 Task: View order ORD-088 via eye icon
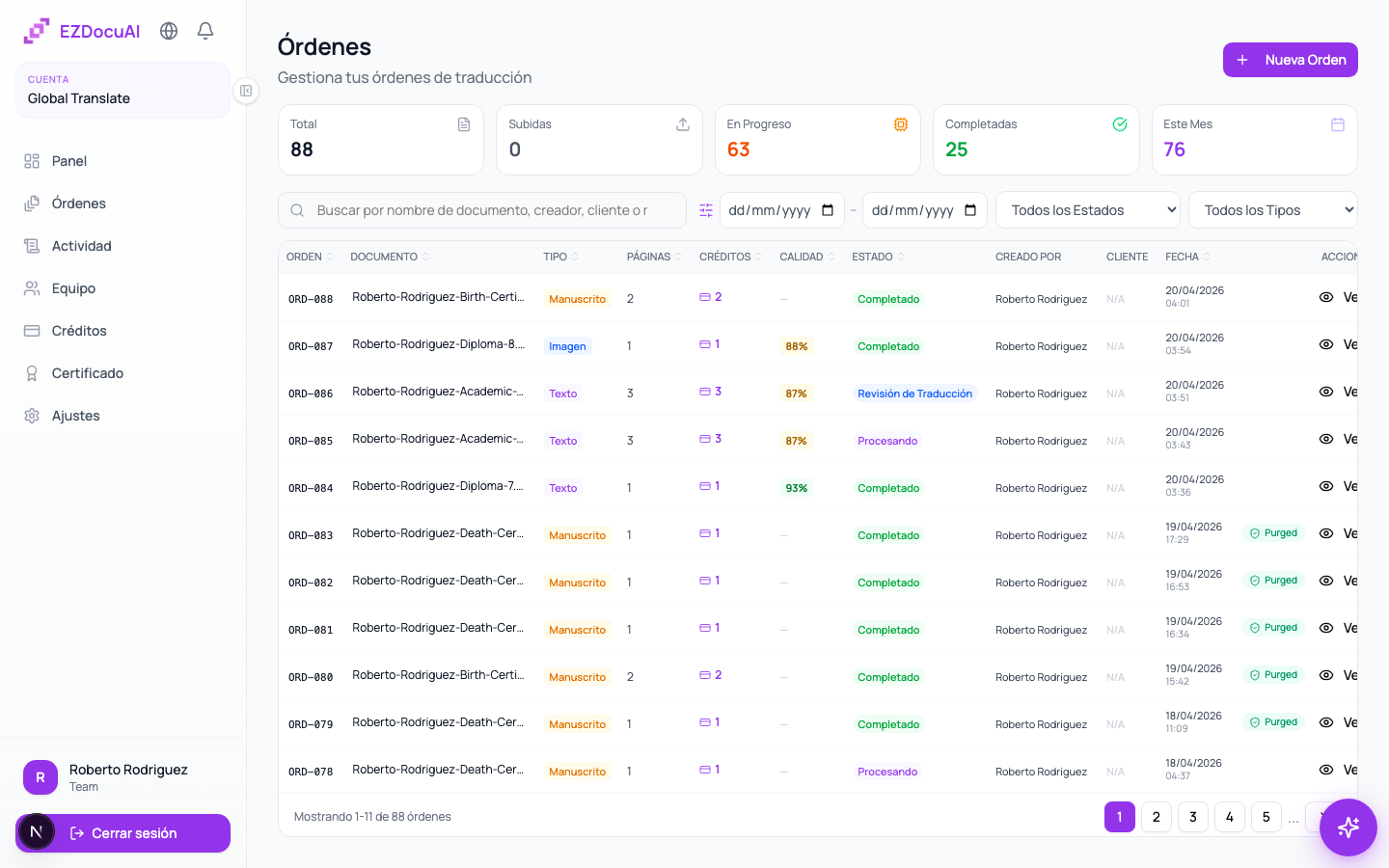pos(1326,297)
